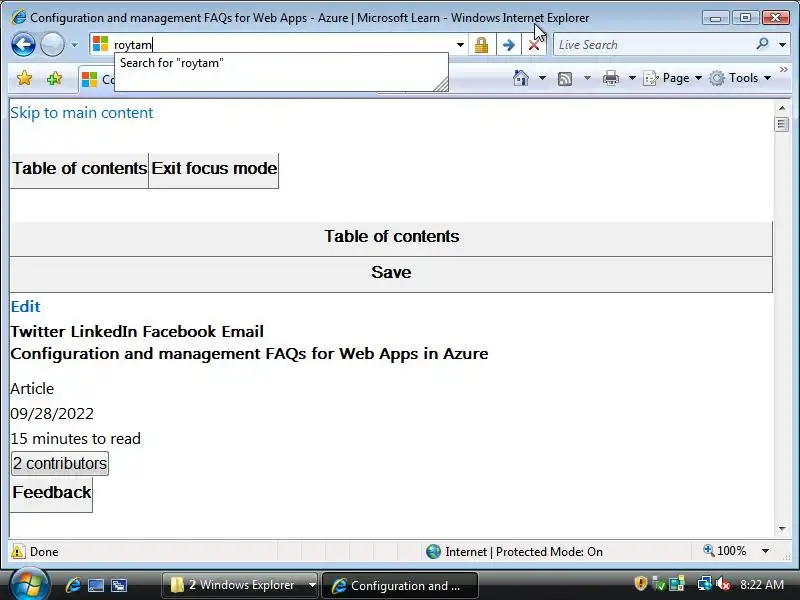The image size is (800, 600).
Task: Click the page scrollbar down arrow
Action: coord(782,529)
